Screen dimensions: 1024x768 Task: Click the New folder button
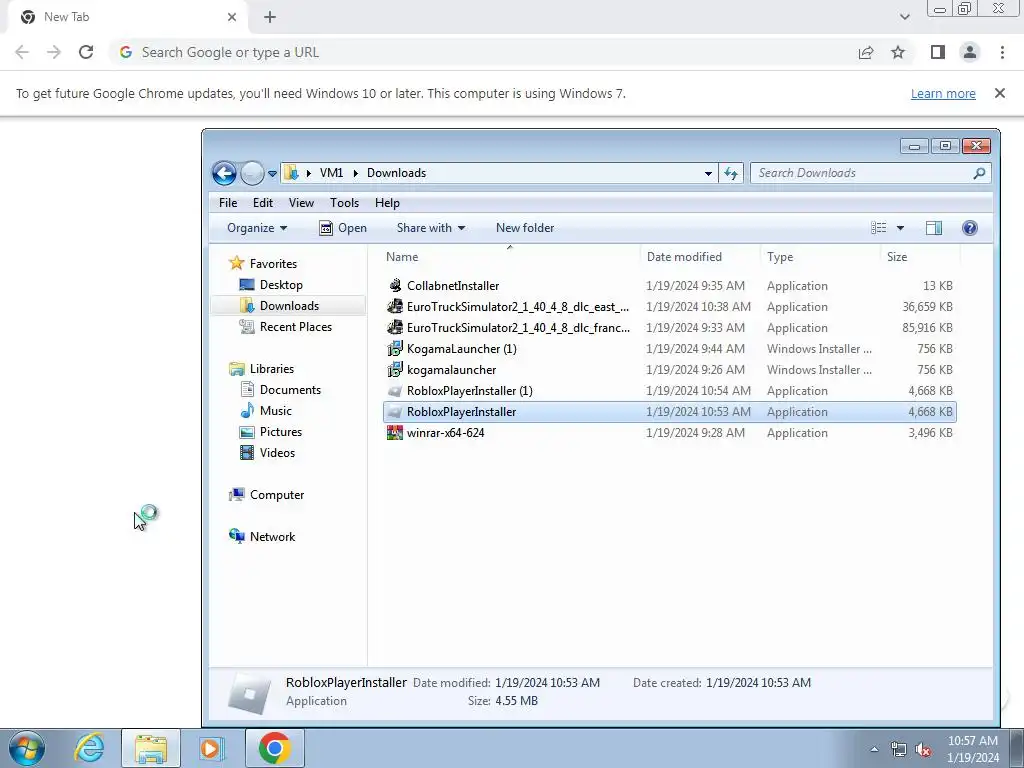coord(525,228)
